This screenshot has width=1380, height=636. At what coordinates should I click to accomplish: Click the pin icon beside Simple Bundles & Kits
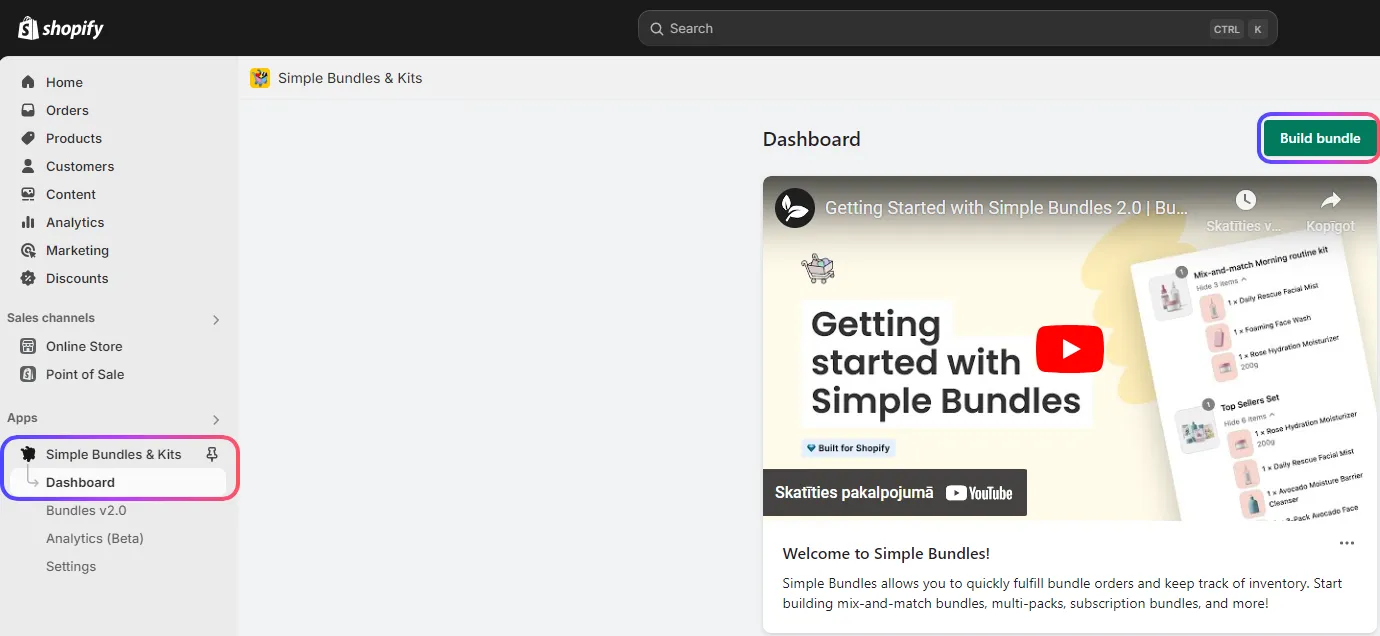211,454
